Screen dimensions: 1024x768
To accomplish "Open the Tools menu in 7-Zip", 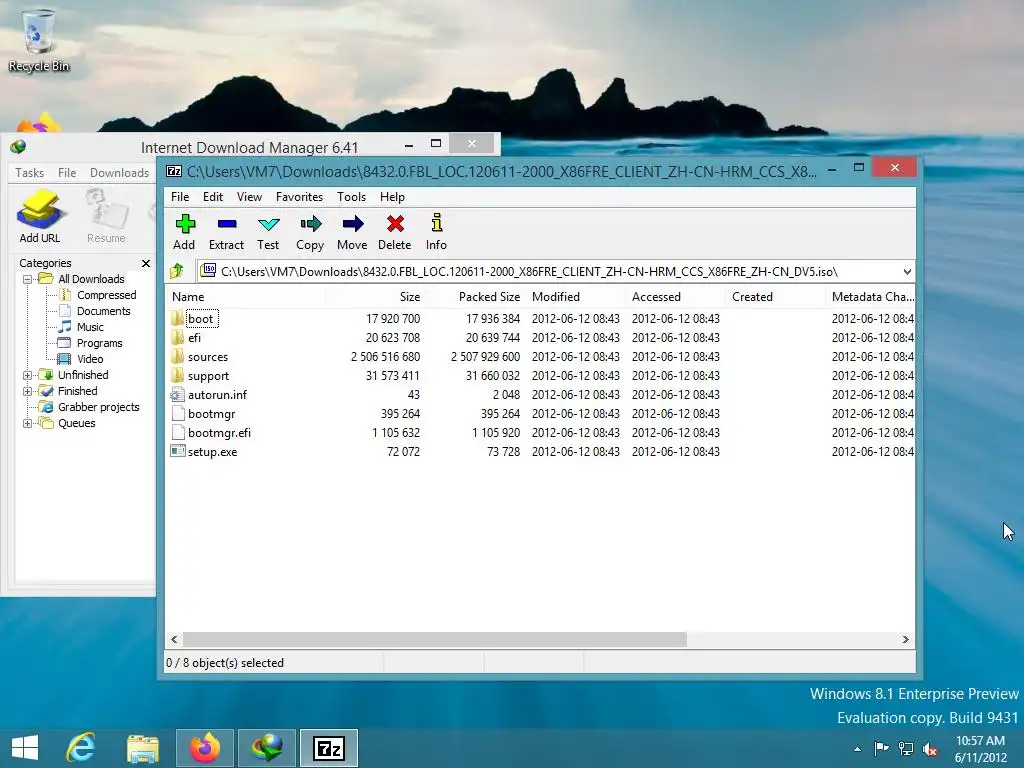I will point(351,197).
